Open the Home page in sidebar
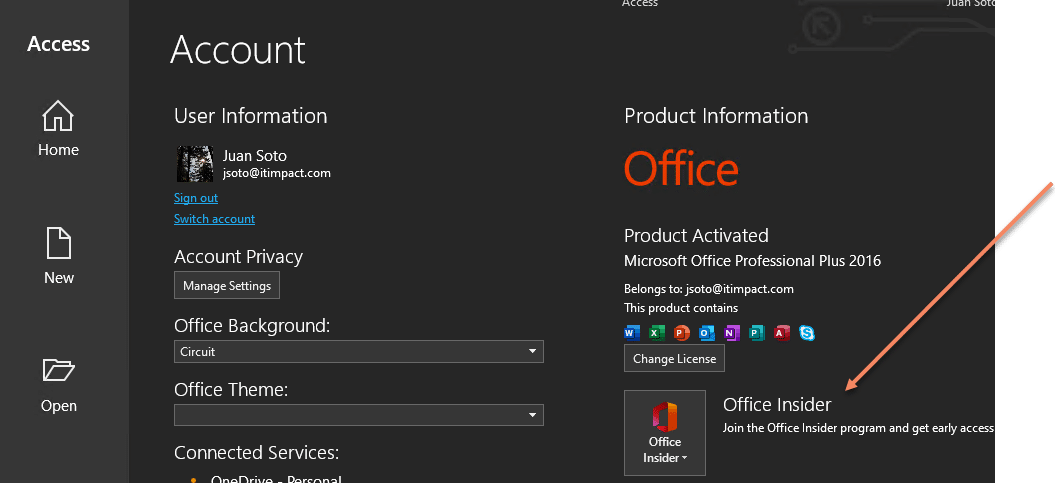 click(58, 129)
